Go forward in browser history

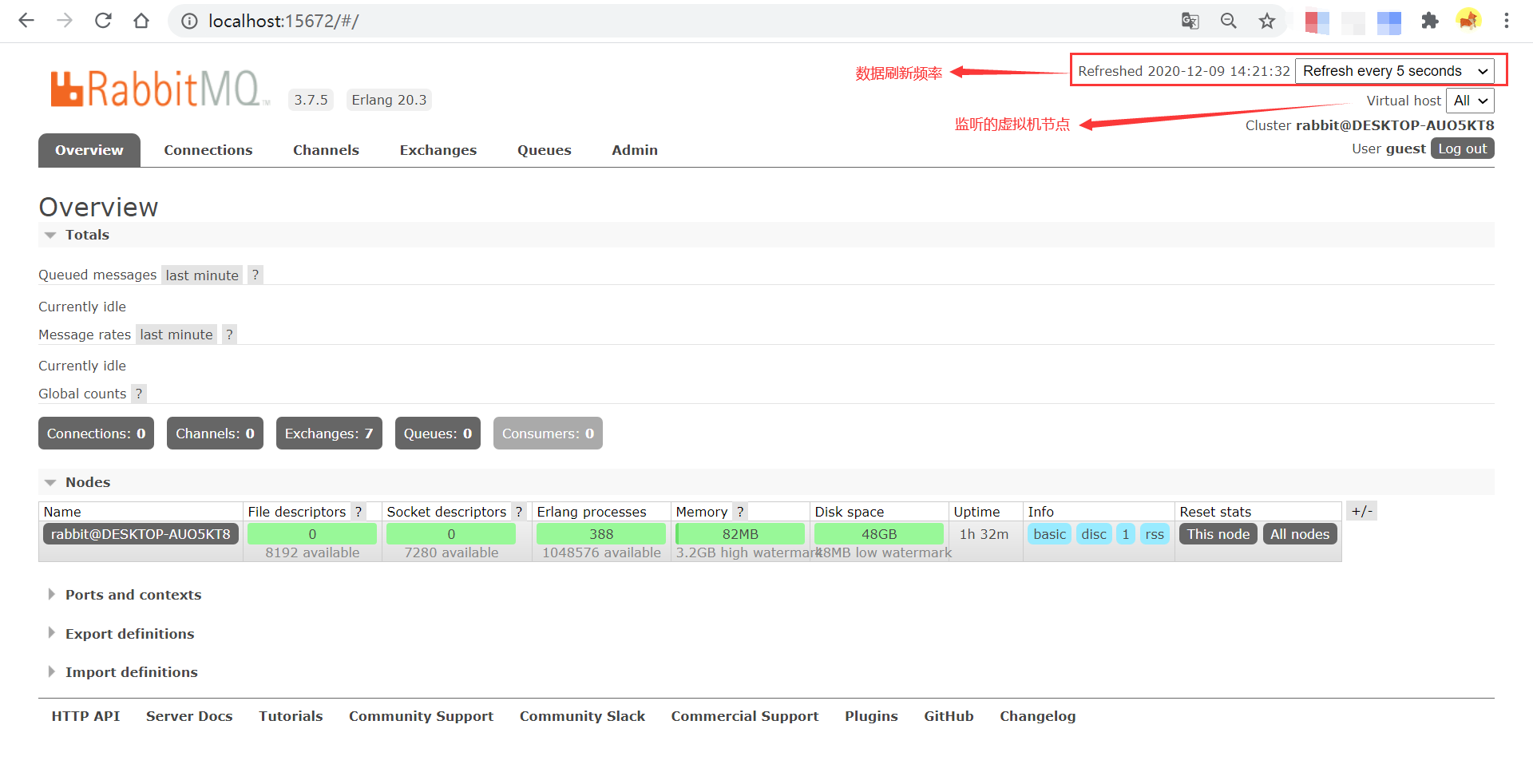pyautogui.click(x=65, y=21)
